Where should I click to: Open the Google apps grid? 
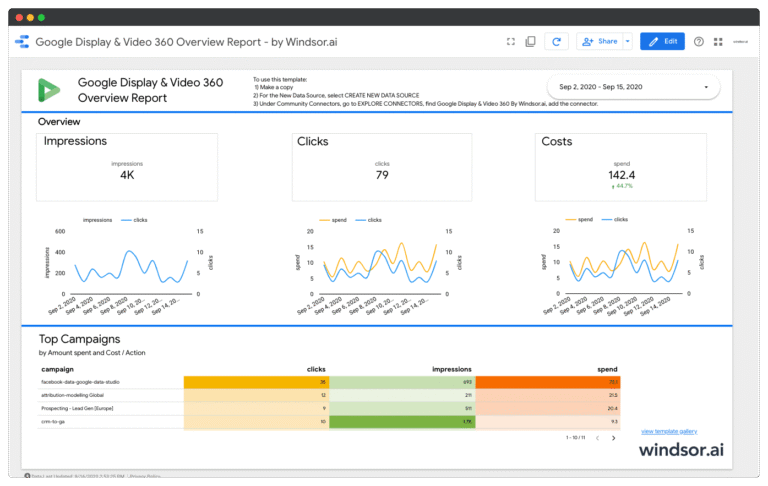point(718,42)
